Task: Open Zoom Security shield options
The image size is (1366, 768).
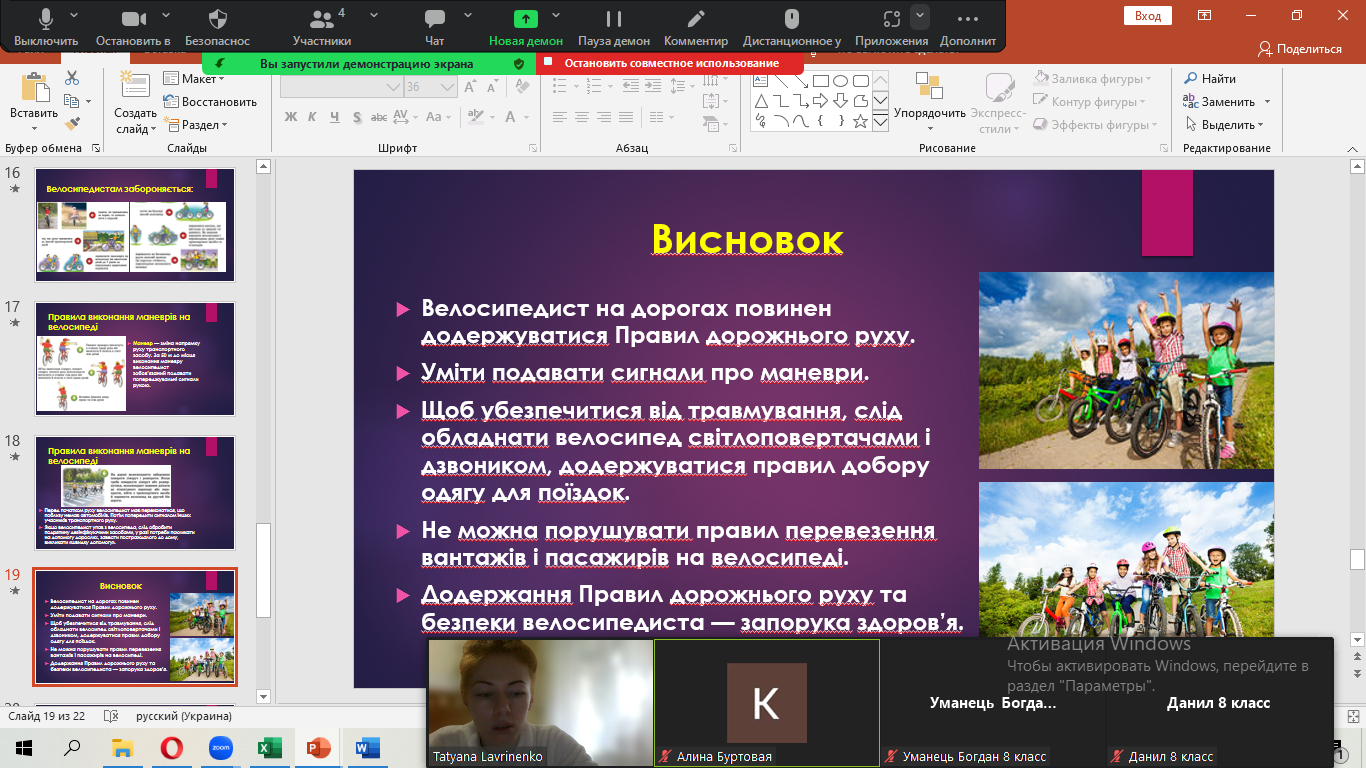Action: (x=217, y=27)
